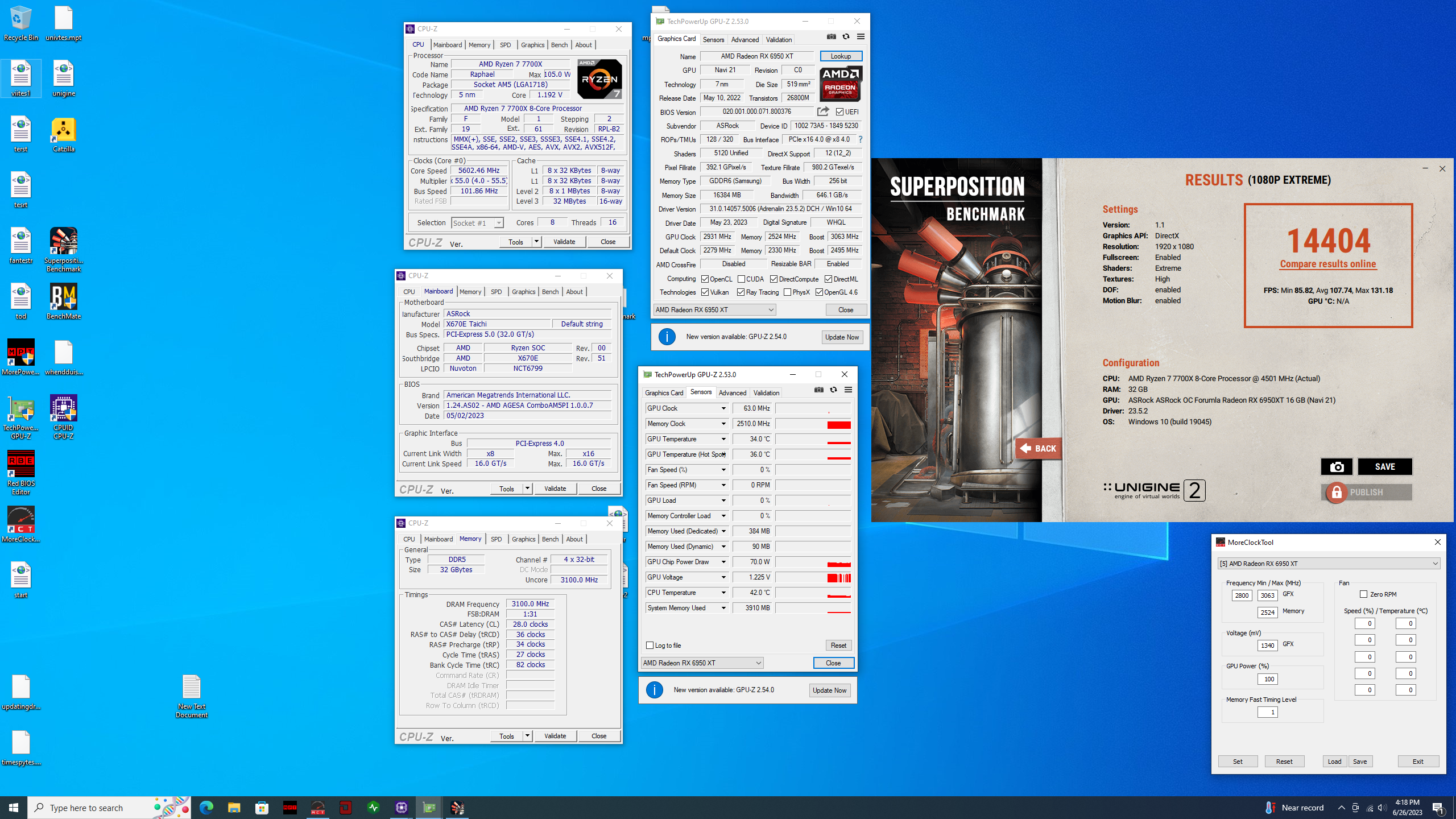The height and width of the screenshot is (819, 1456).
Task: Click the PUBLISH button in Superposition
Action: click(1366, 493)
